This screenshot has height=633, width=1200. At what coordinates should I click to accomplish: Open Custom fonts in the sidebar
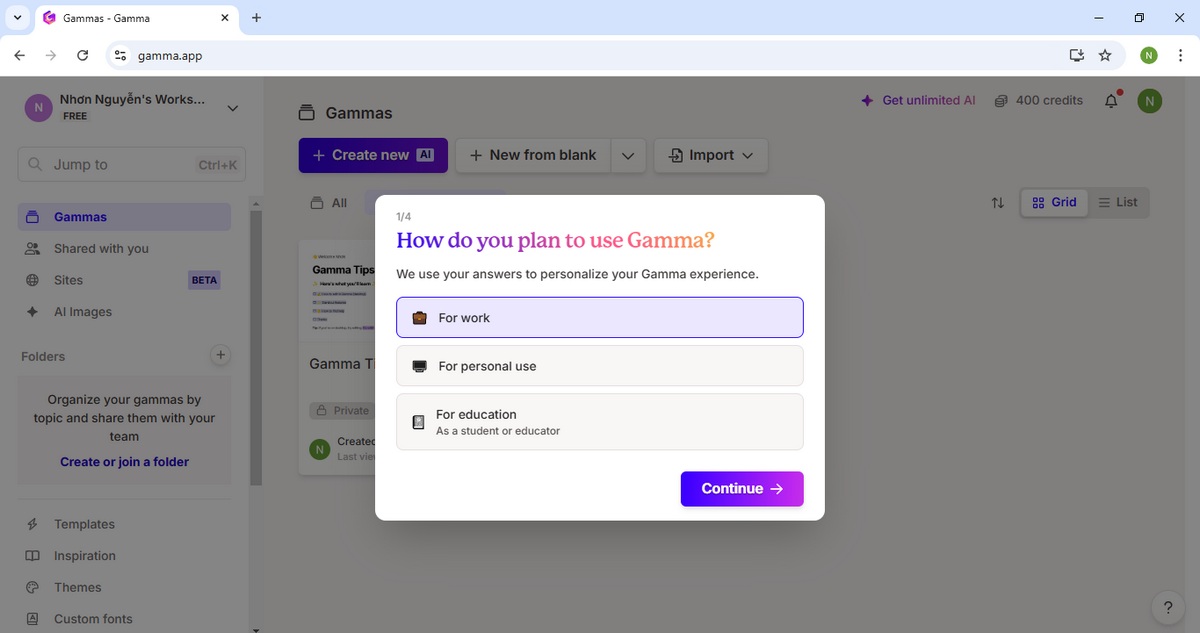[x=124, y=619]
